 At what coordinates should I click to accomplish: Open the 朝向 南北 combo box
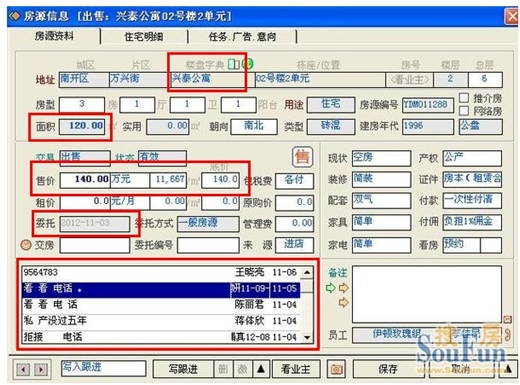click(x=254, y=127)
